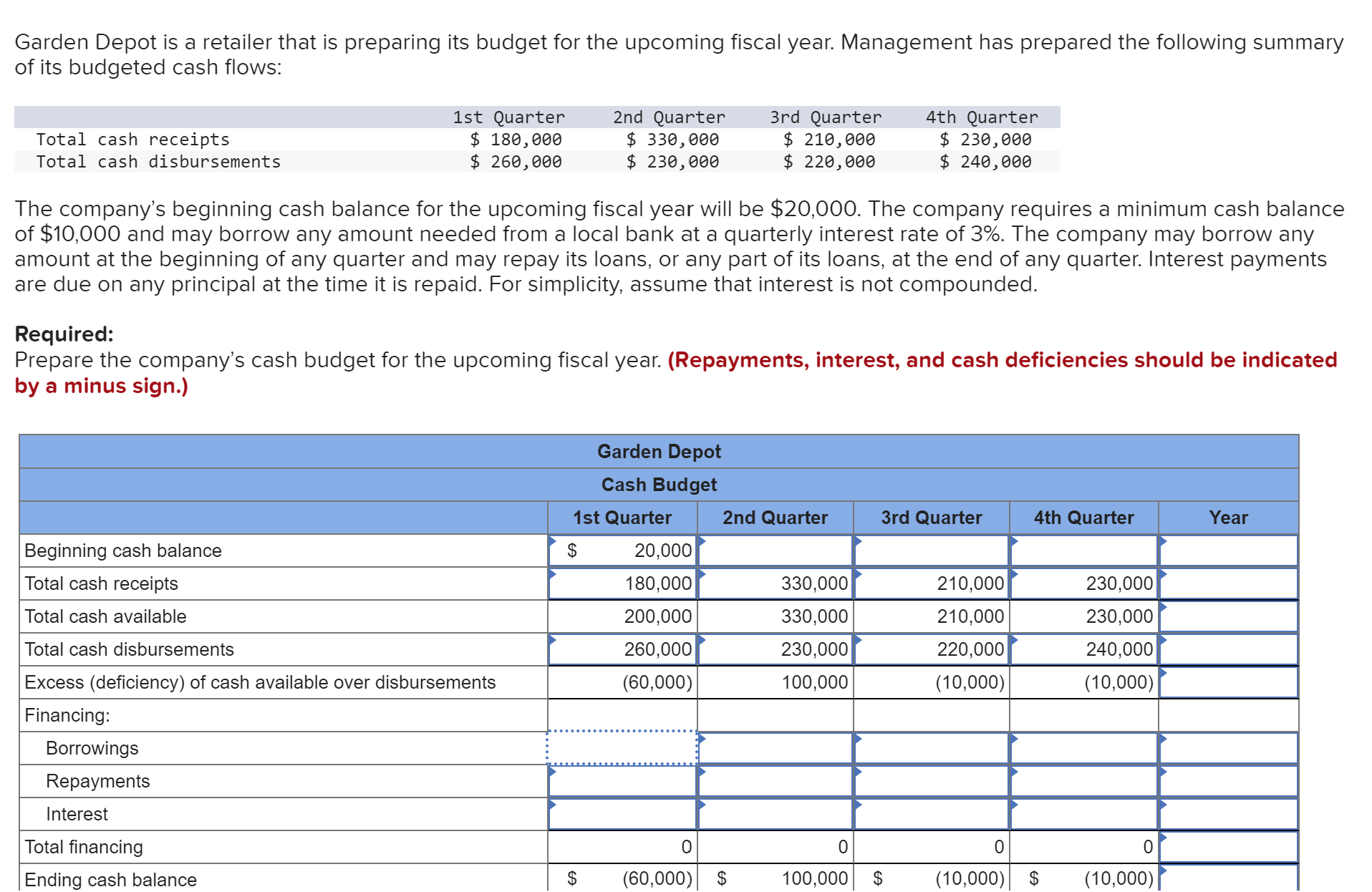Screen dimensions: 1372x892
Task: Click 4th Quarter Repayments input cell
Action: (x=1084, y=781)
